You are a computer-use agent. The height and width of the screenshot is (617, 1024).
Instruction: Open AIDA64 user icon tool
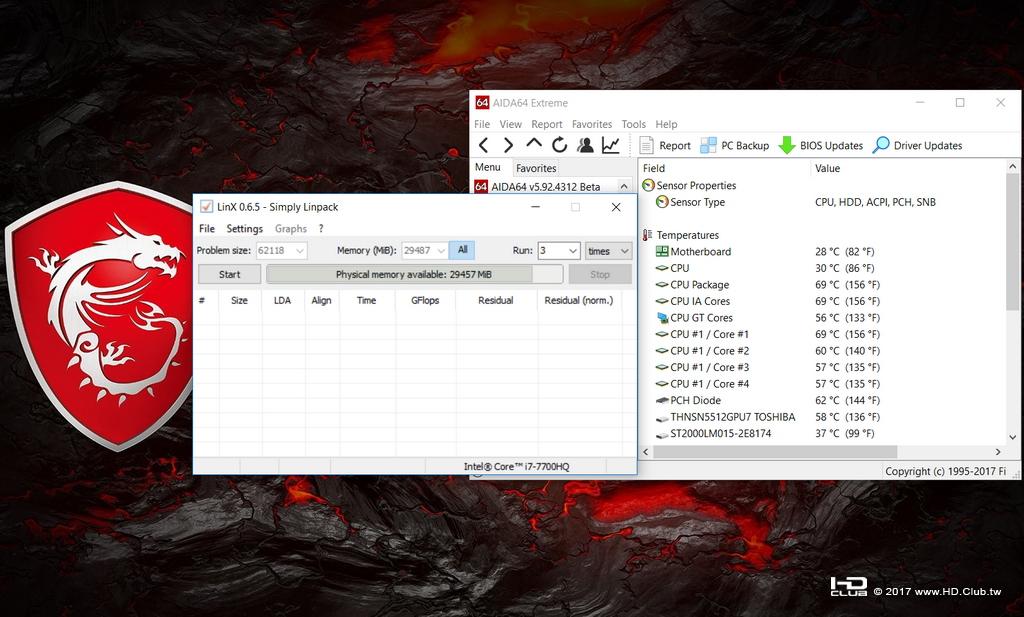coord(585,145)
